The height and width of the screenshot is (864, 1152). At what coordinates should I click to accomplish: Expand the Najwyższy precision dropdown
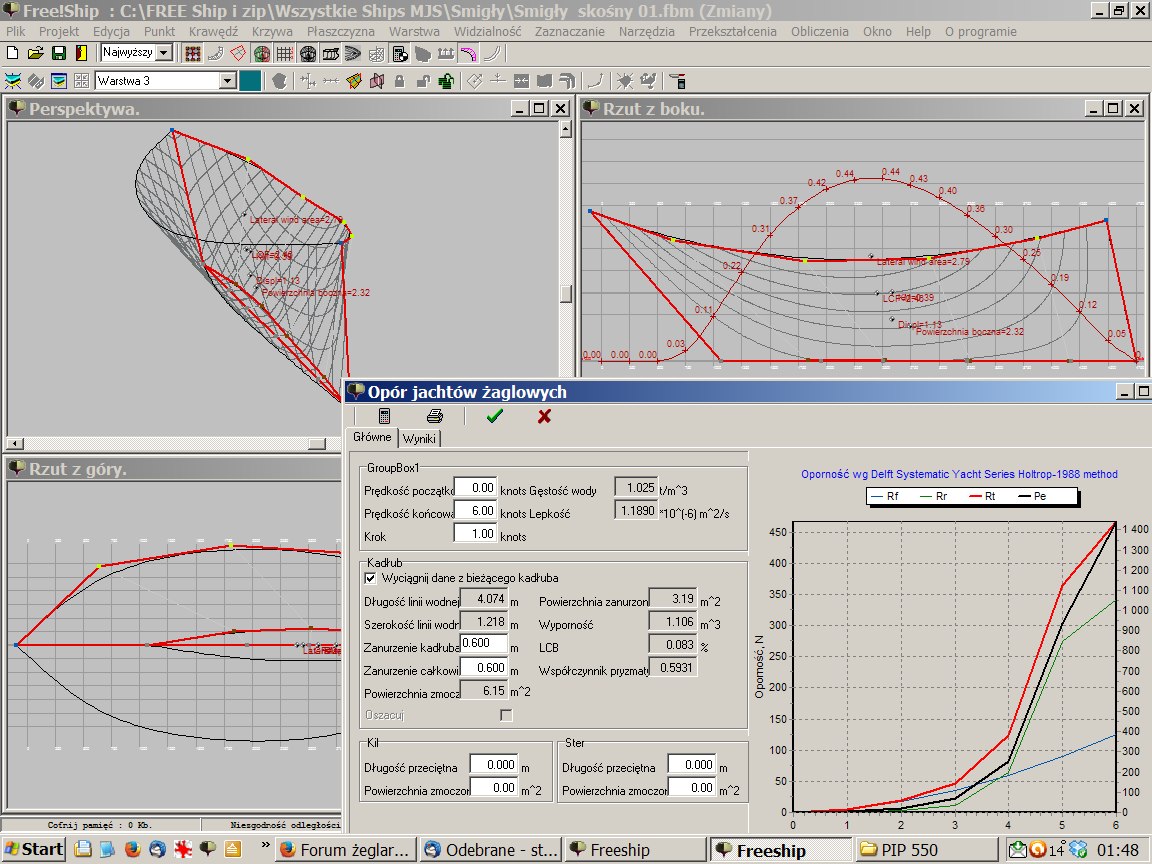pos(165,53)
